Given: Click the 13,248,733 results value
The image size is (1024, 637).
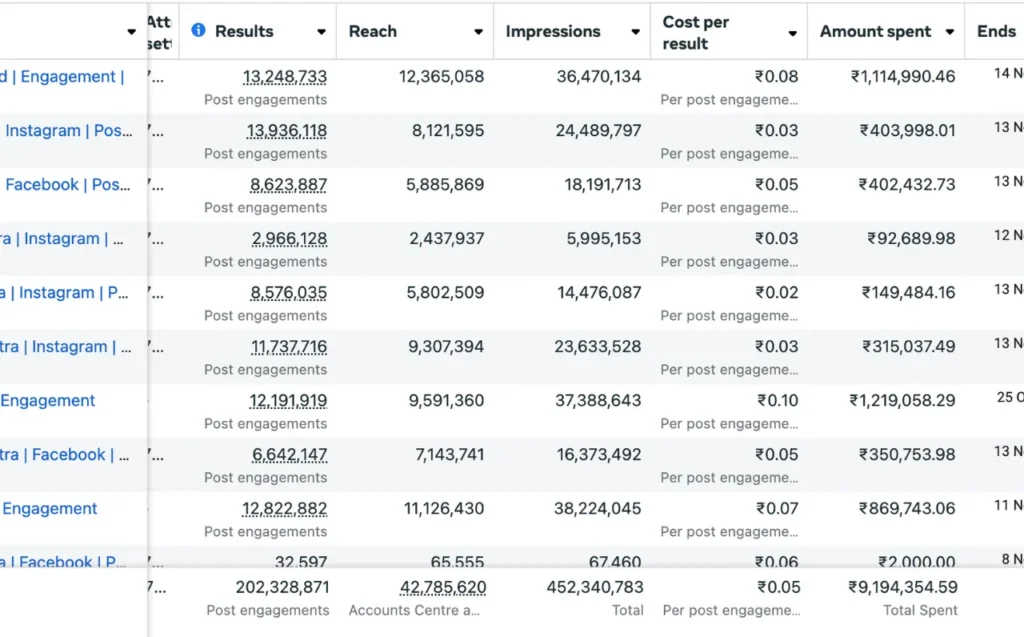Looking at the screenshot, I should coord(284,77).
